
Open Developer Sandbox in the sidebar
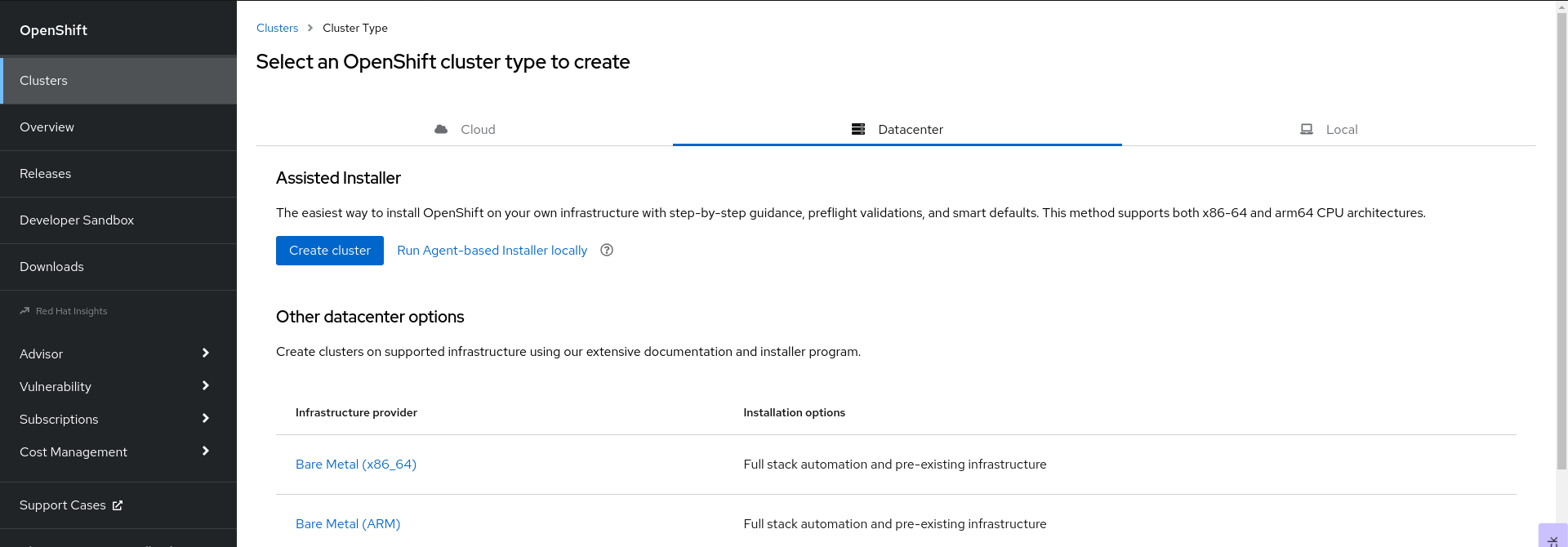click(x=77, y=220)
